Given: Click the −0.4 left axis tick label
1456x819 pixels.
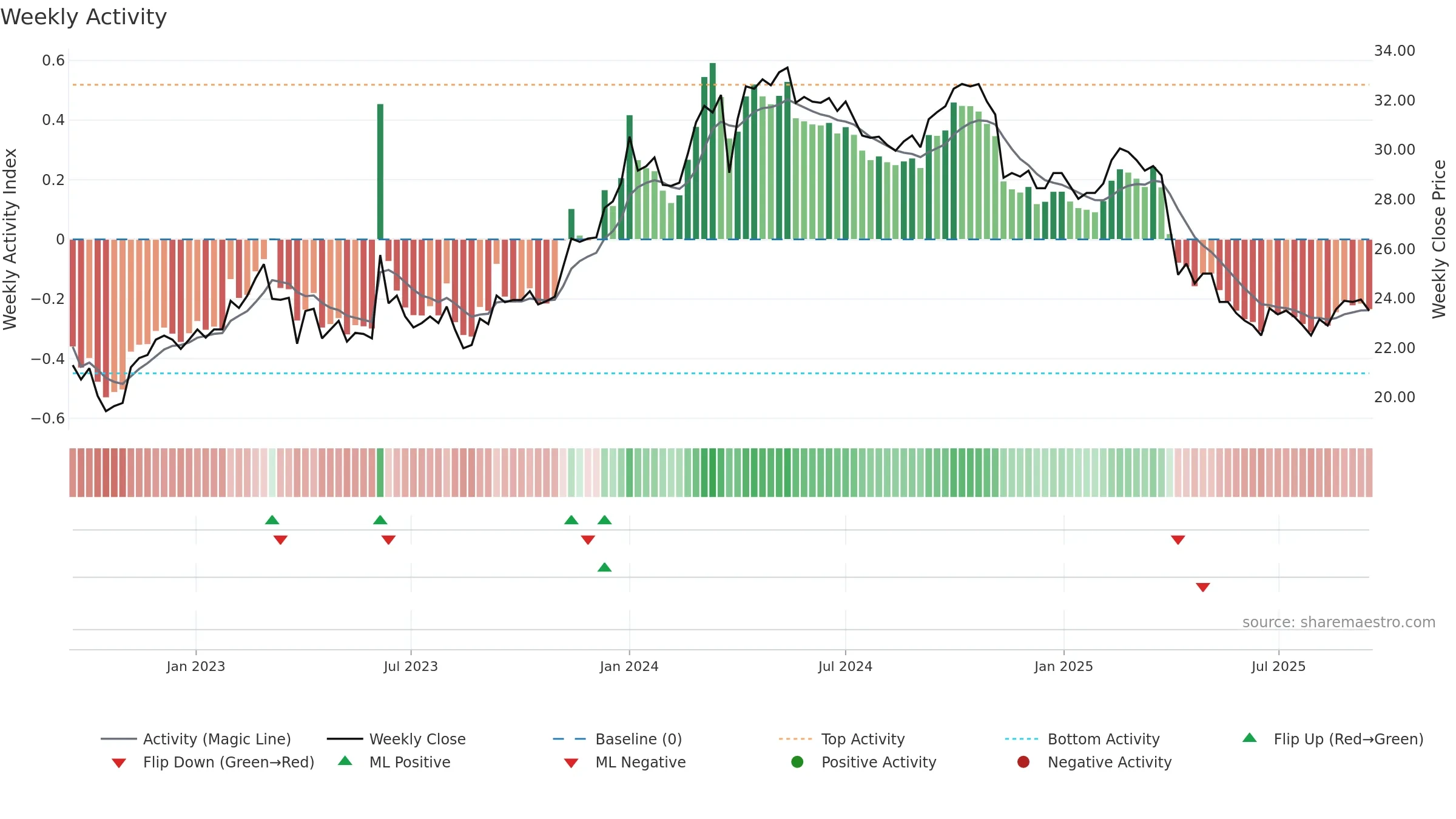Looking at the screenshot, I should pos(48,359).
